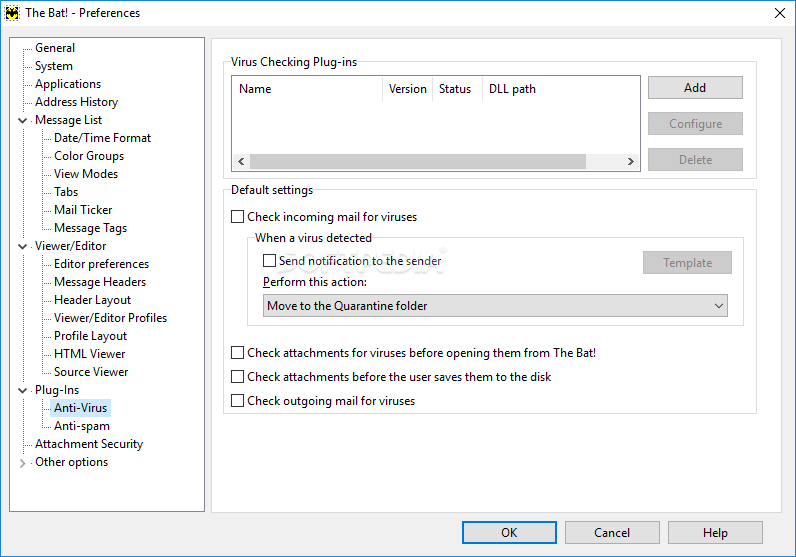
Task: Click the plug-in list right scroll arrow
Action: (x=631, y=161)
